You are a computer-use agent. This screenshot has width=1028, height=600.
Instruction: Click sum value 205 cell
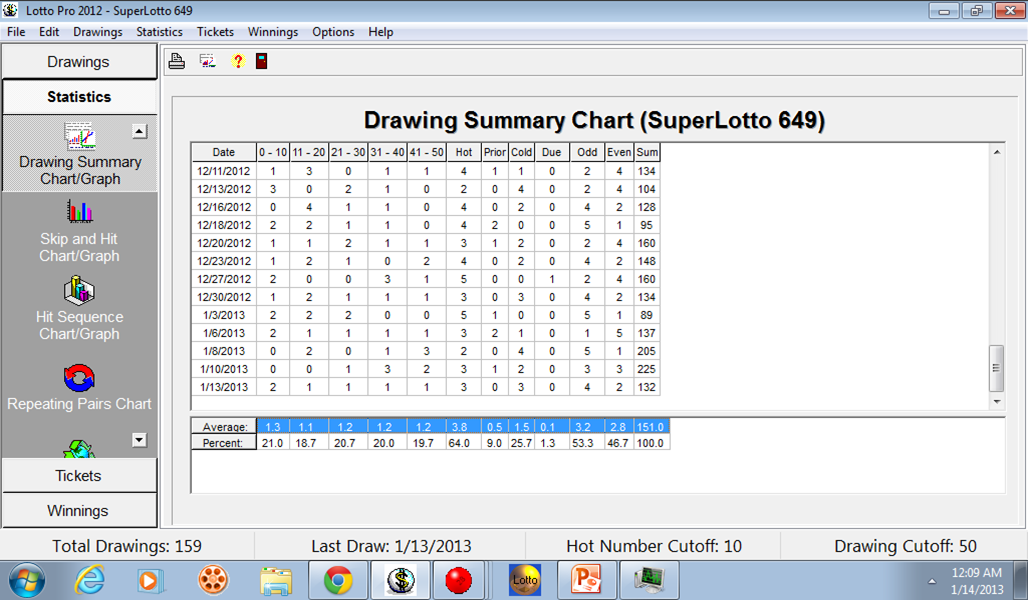click(647, 351)
